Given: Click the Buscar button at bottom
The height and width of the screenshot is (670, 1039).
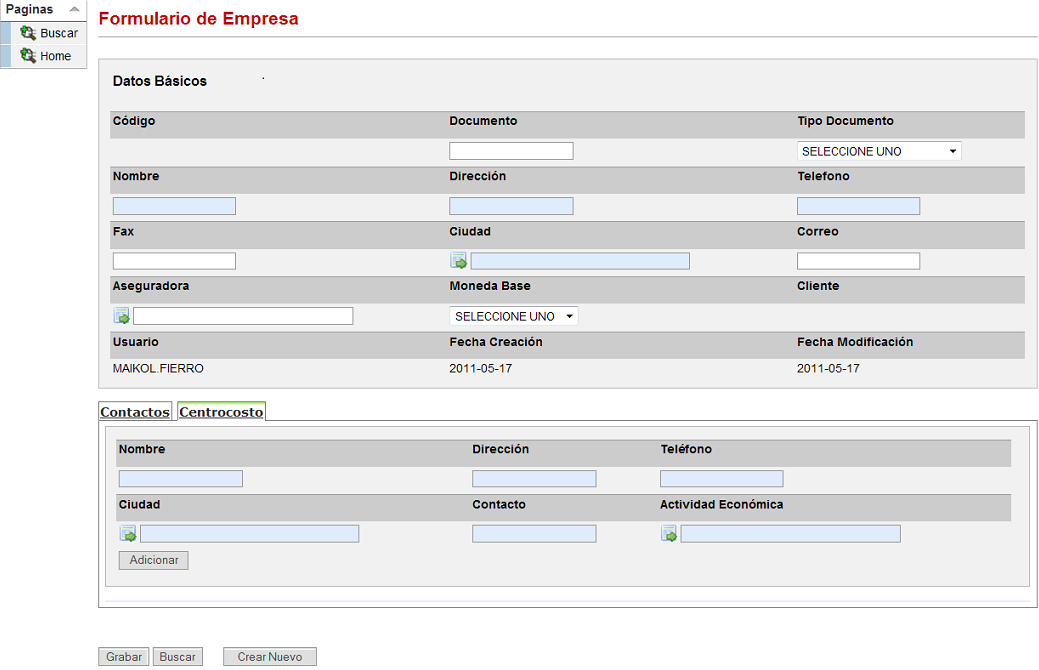Looking at the screenshot, I should 178,657.
